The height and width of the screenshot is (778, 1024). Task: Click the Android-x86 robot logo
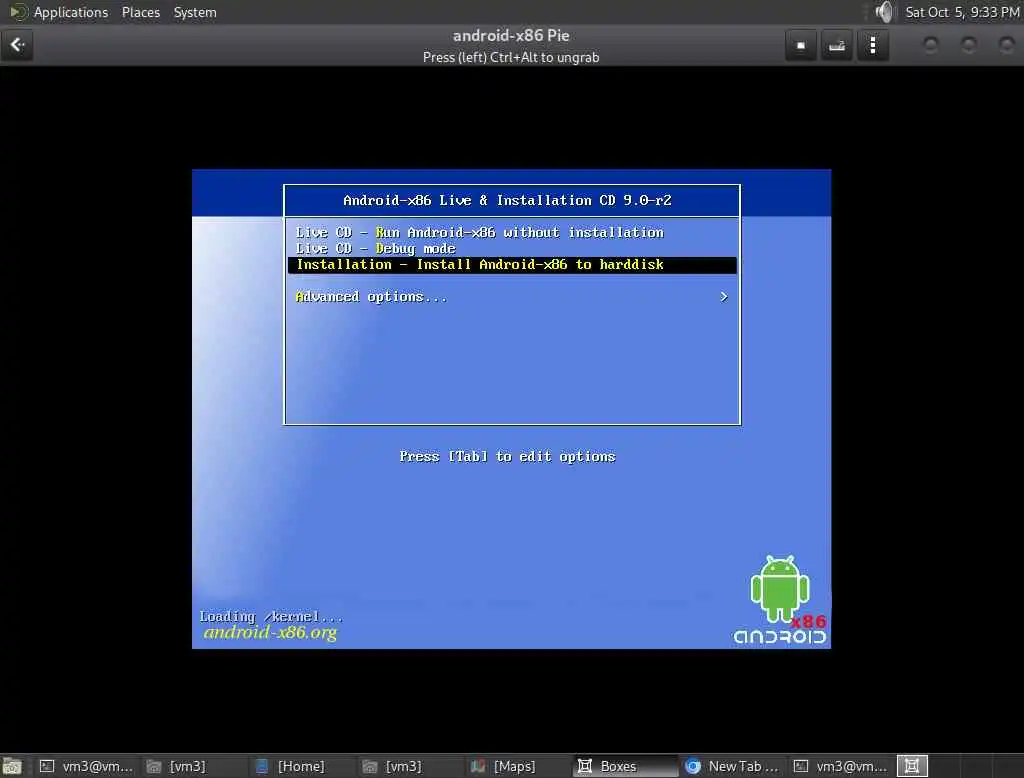(x=780, y=599)
